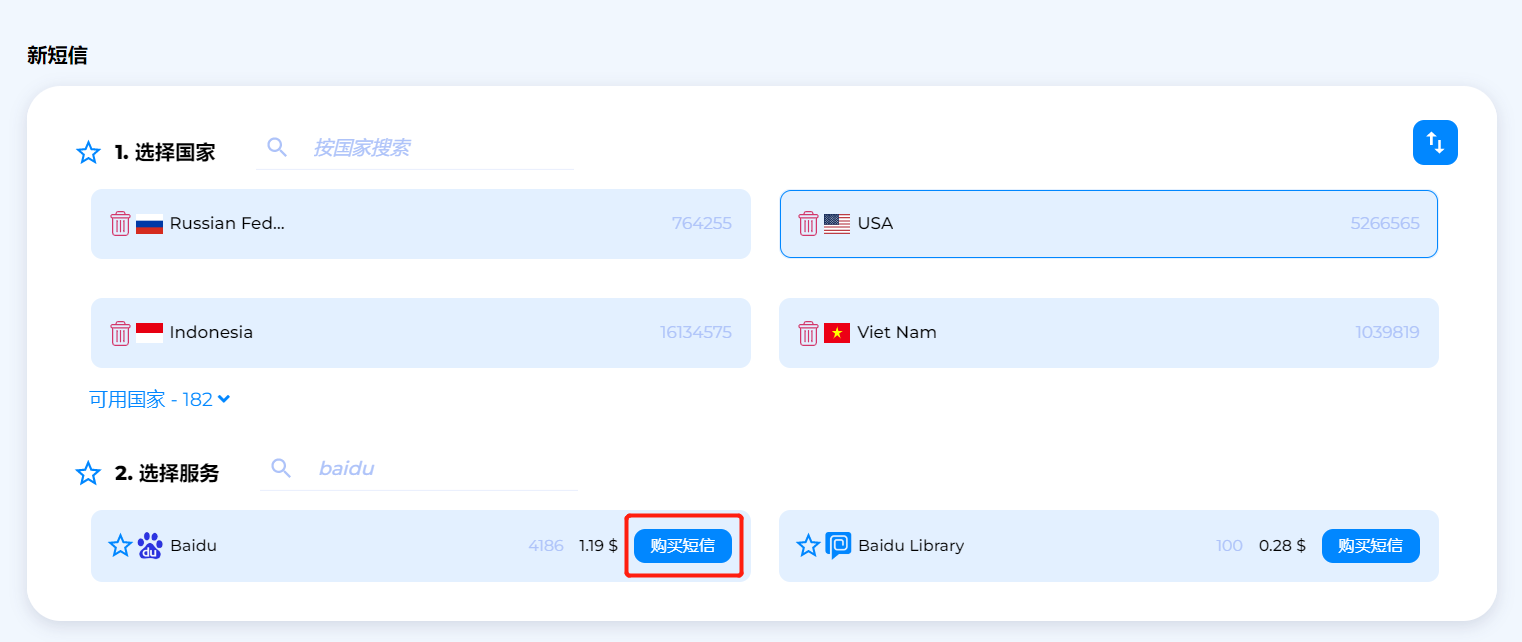Click the Baidu availability count 4186

click(546, 546)
